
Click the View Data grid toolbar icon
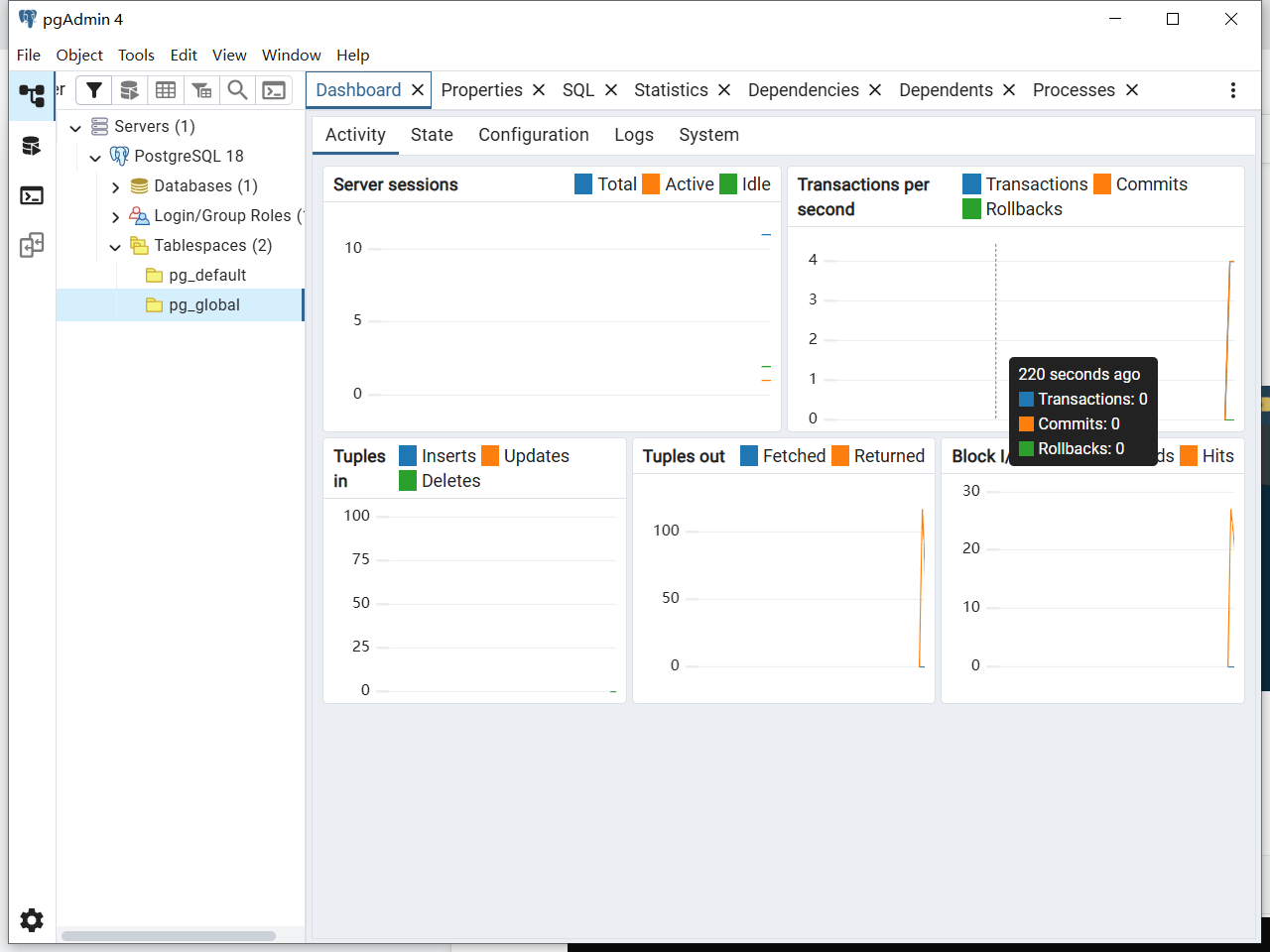166,90
